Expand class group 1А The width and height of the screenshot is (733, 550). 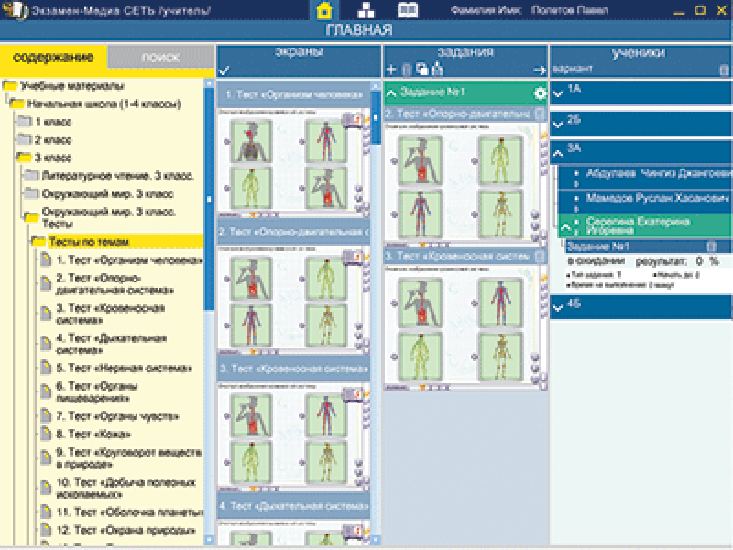[x=558, y=93]
